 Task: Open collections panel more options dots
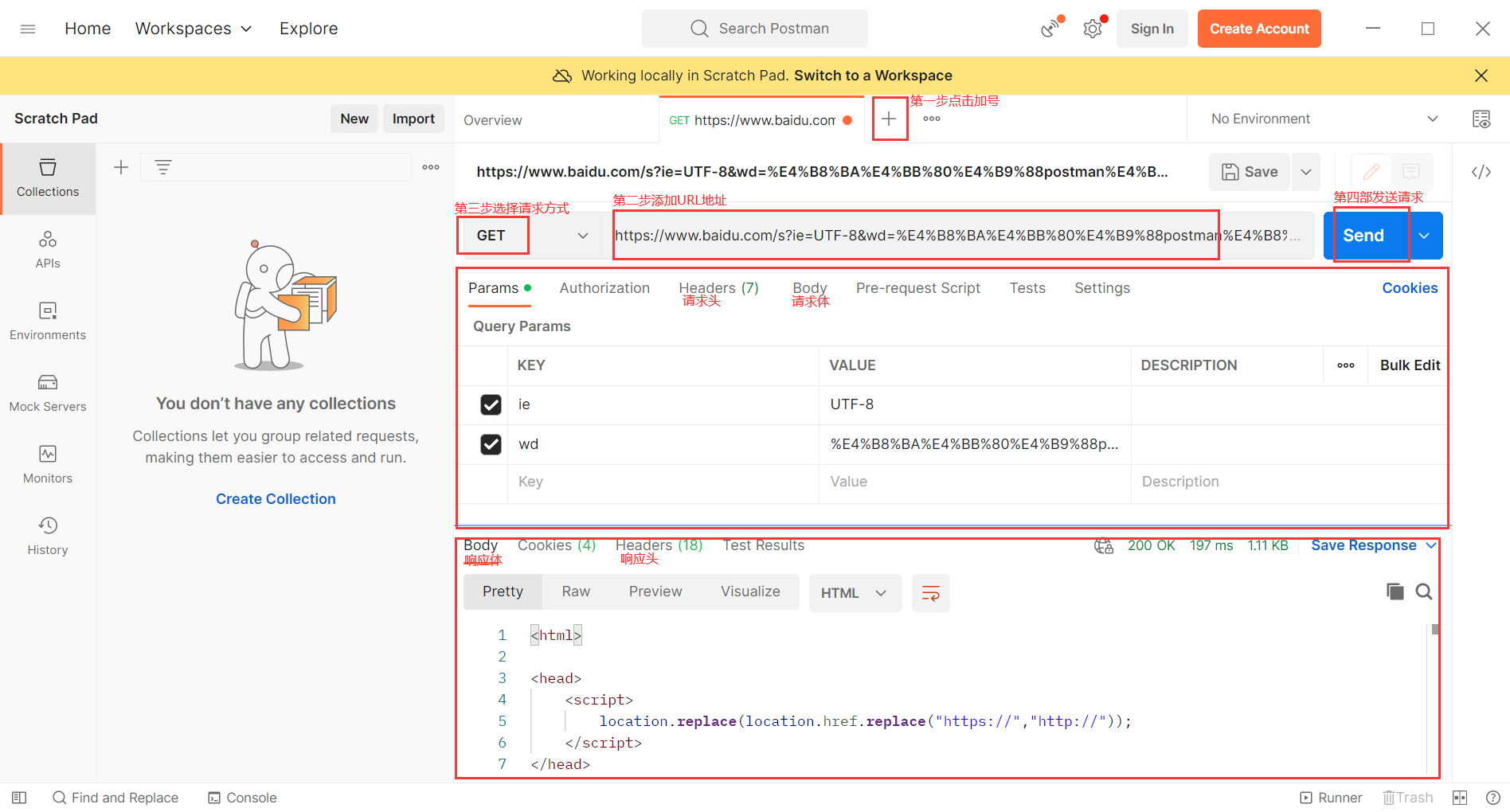[x=431, y=167]
